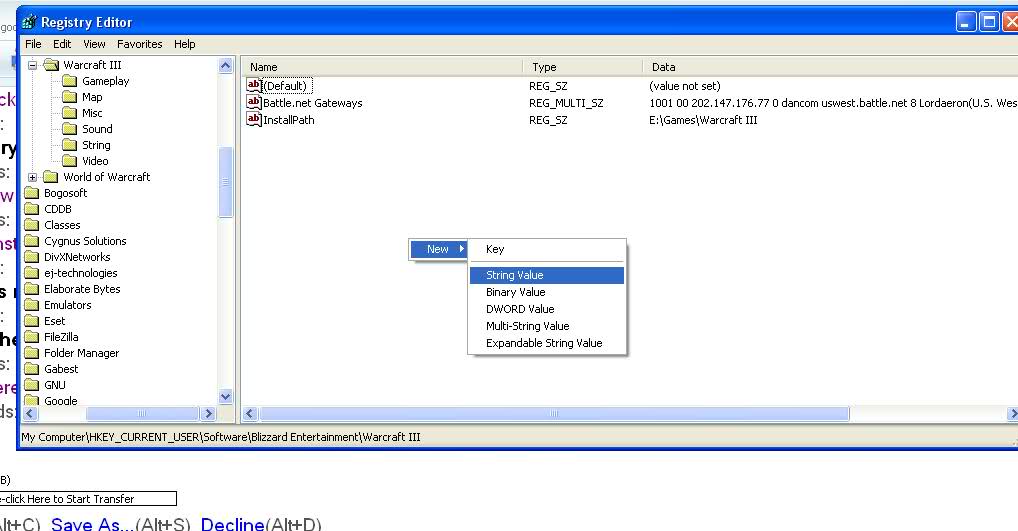Viewport: 1018px width, 531px height.
Task: Click the Folder Manager folder icon
Action: point(31,353)
